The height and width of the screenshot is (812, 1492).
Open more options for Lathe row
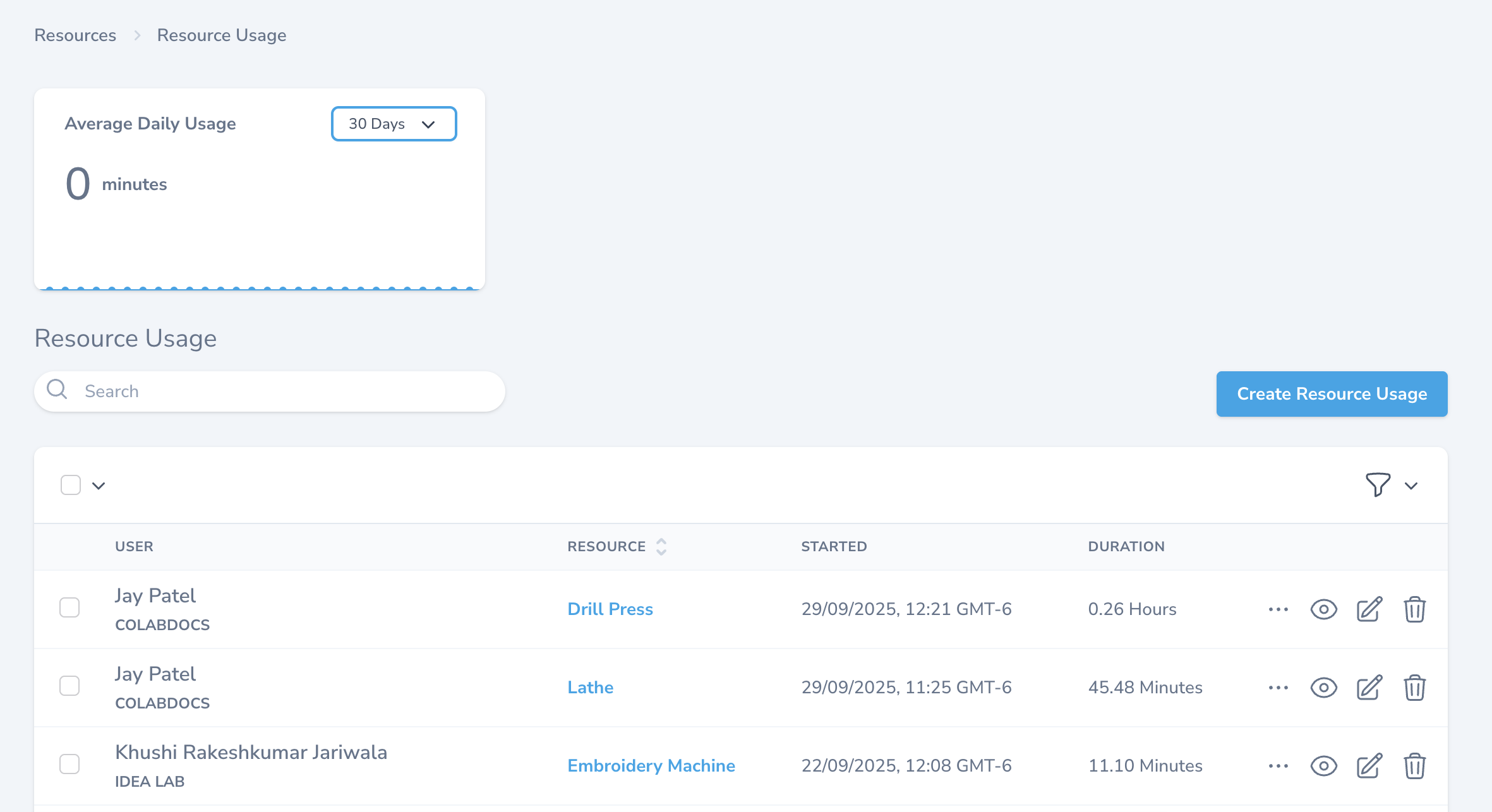tap(1278, 688)
